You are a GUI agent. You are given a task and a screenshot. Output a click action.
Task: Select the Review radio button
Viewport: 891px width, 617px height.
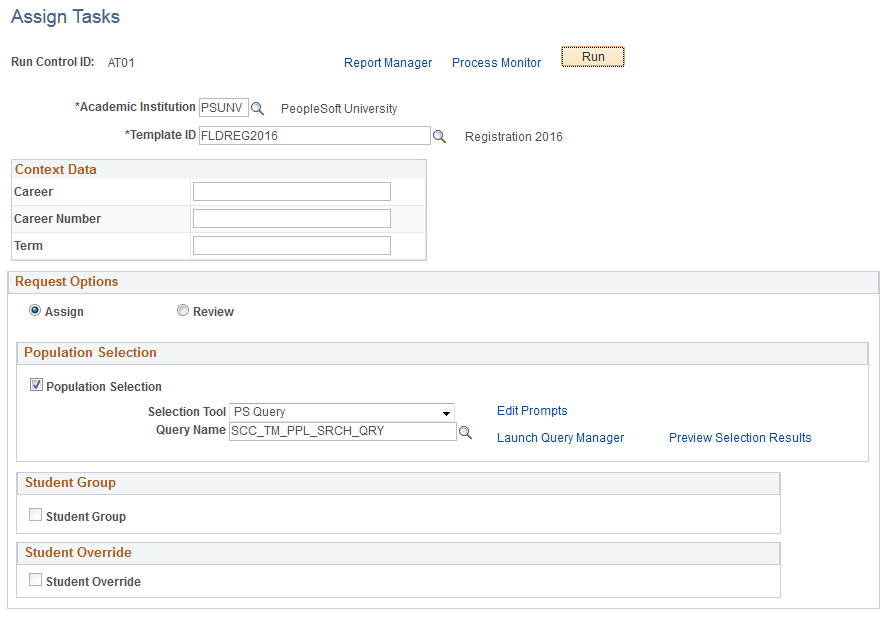[x=183, y=310]
